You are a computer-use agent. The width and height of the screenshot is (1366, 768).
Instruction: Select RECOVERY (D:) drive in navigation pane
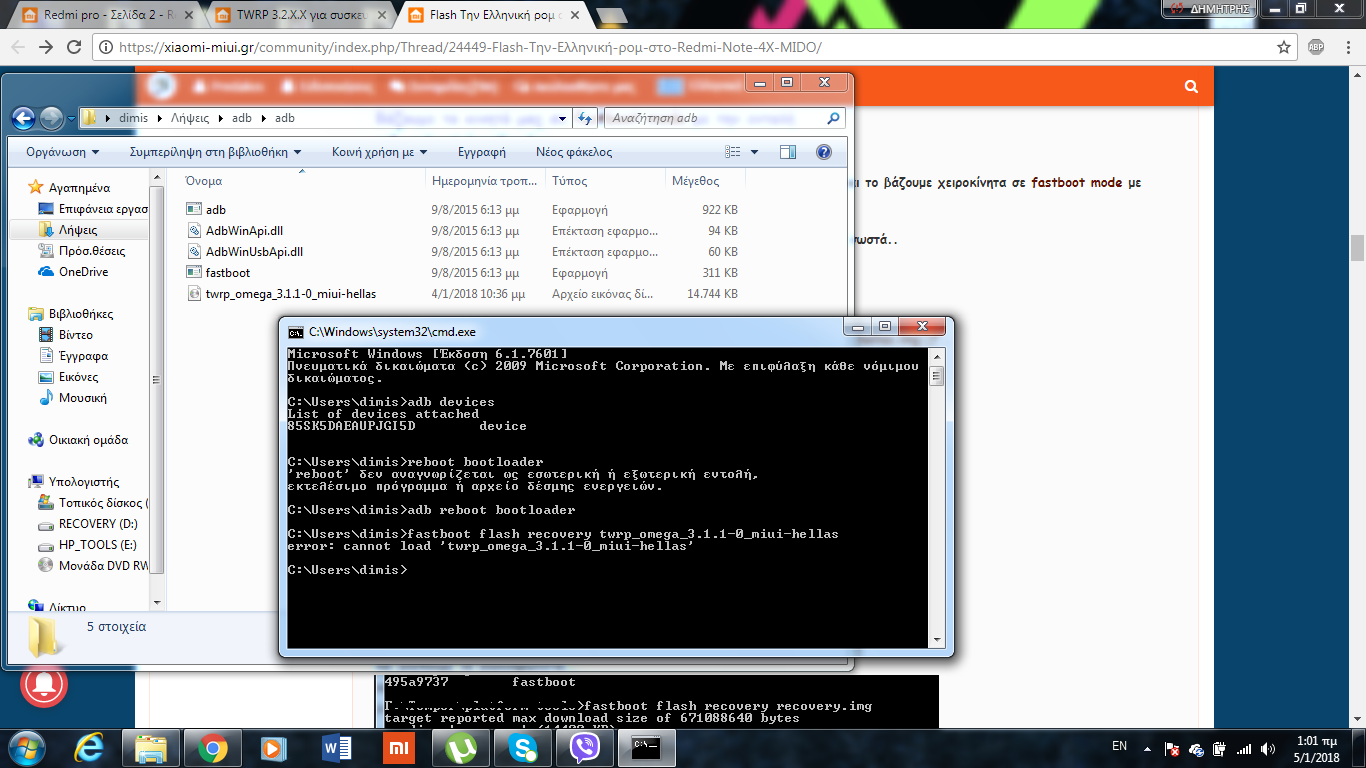click(97, 524)
